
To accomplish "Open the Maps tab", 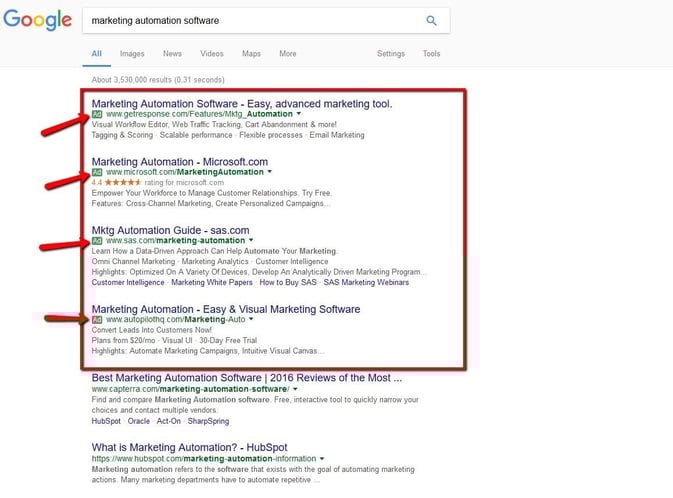I will (251, 54).
